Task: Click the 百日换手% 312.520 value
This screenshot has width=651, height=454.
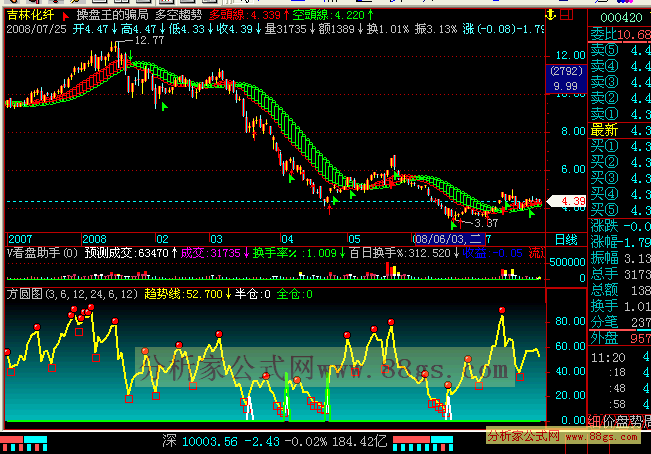Action: tap(404, 253)
